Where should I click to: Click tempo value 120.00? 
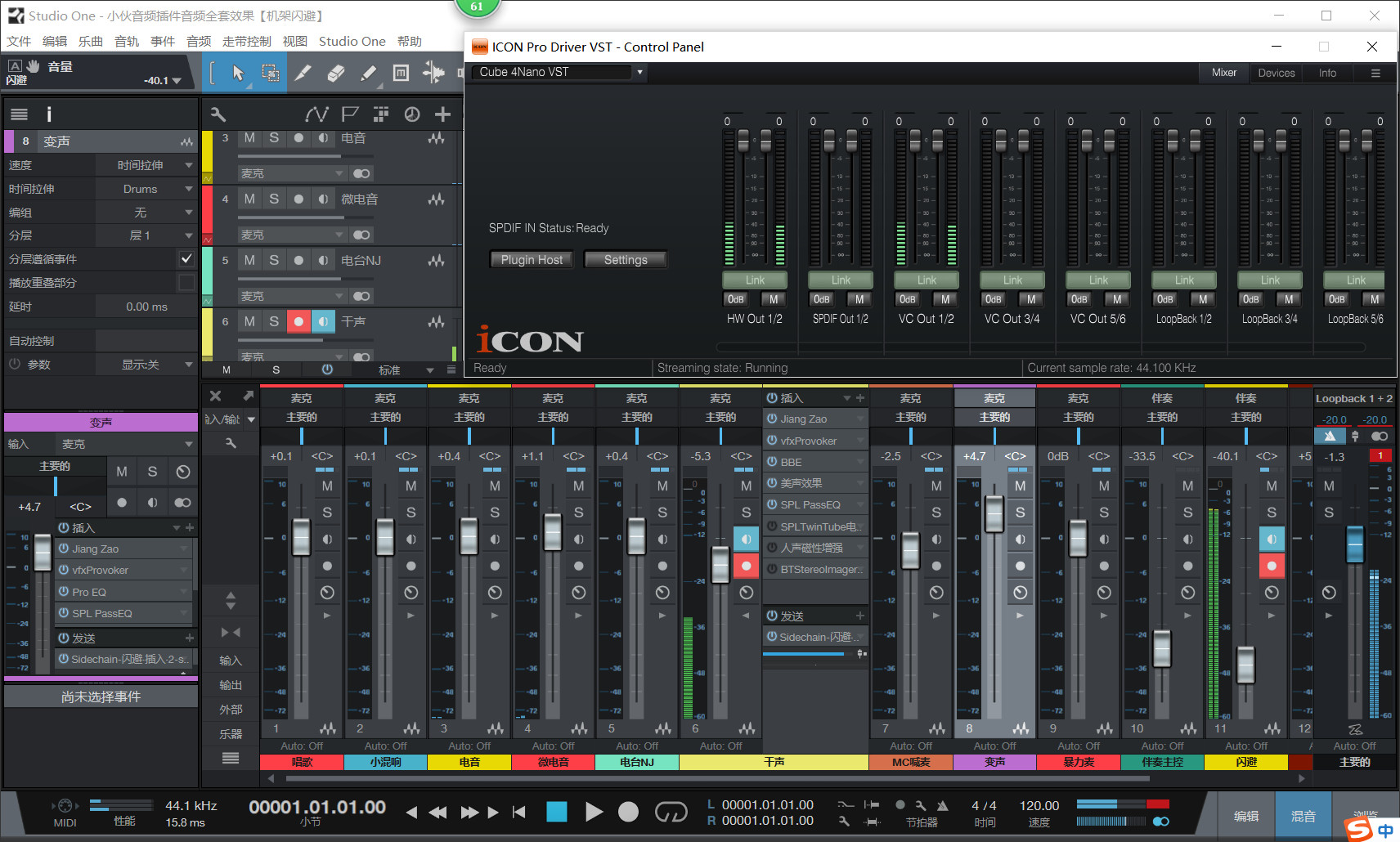tap(1039, 805)
